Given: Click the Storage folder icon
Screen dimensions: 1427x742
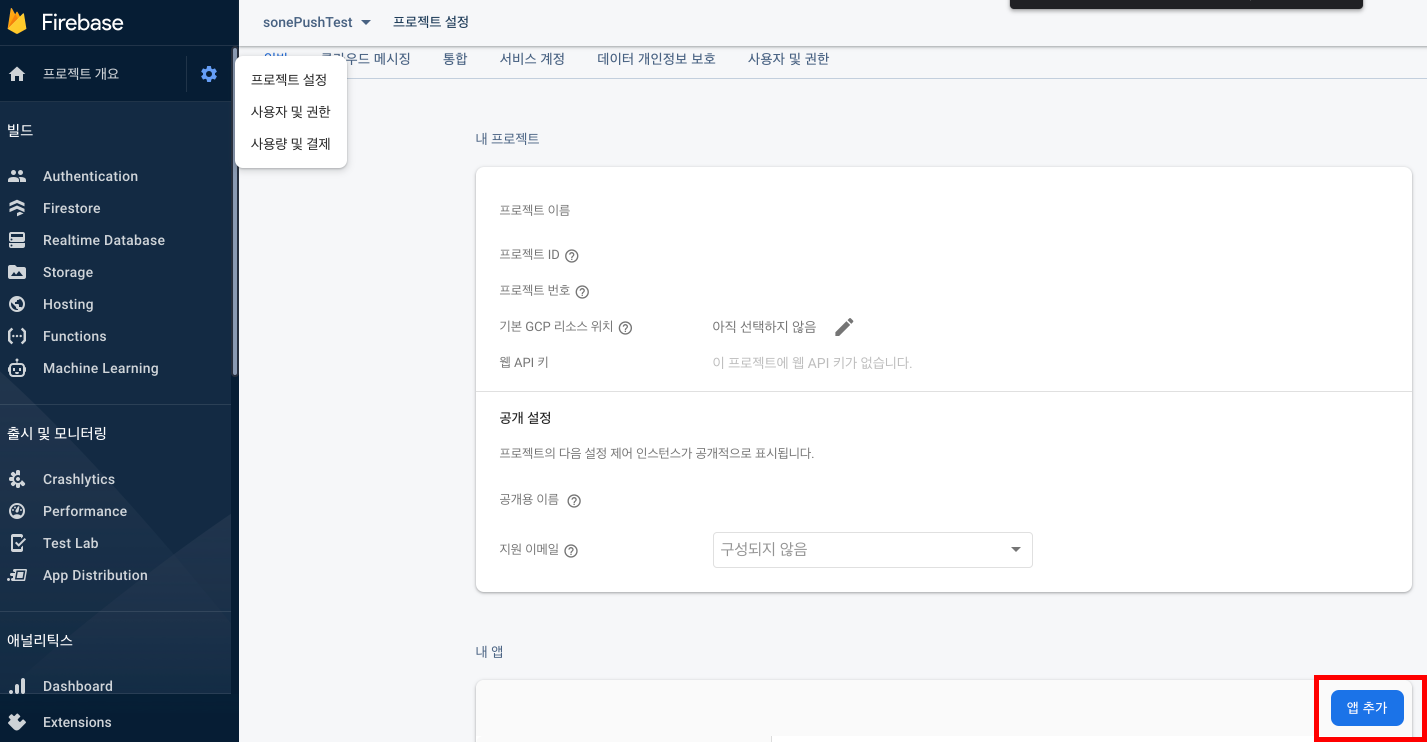Looking at the screenshot, I should point(17,272).
